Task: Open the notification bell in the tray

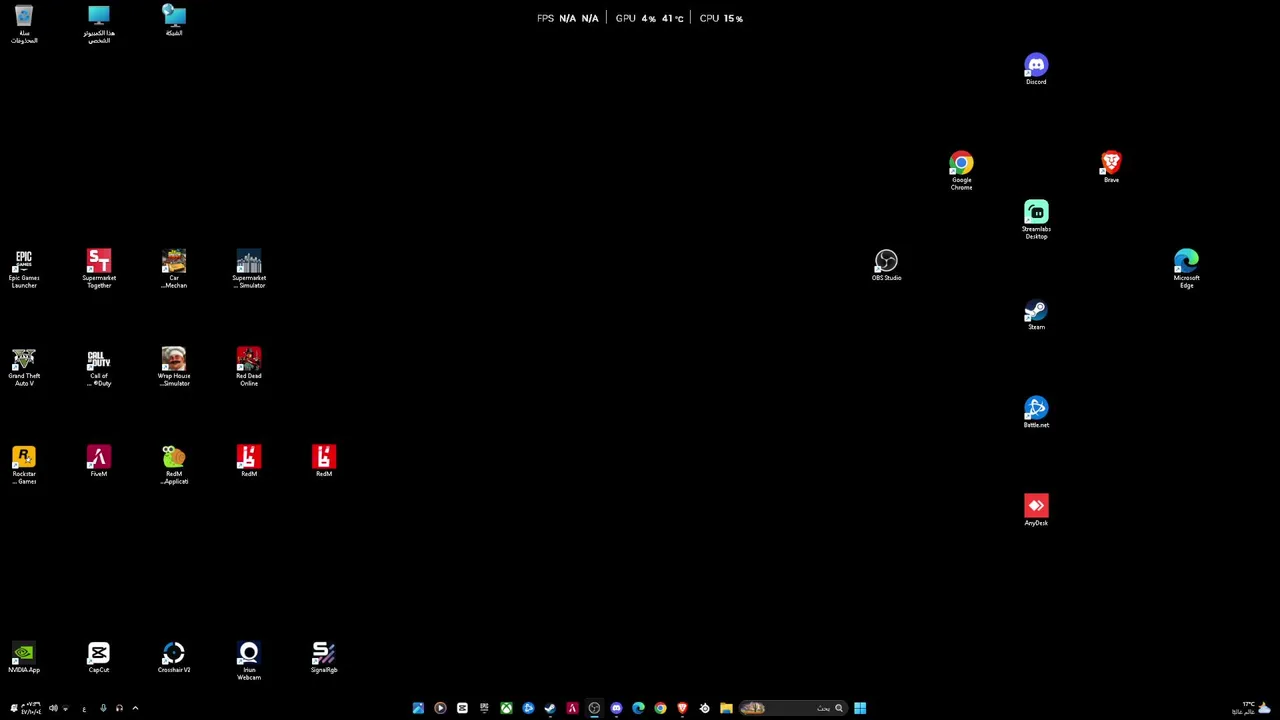Action: (14, 708)
